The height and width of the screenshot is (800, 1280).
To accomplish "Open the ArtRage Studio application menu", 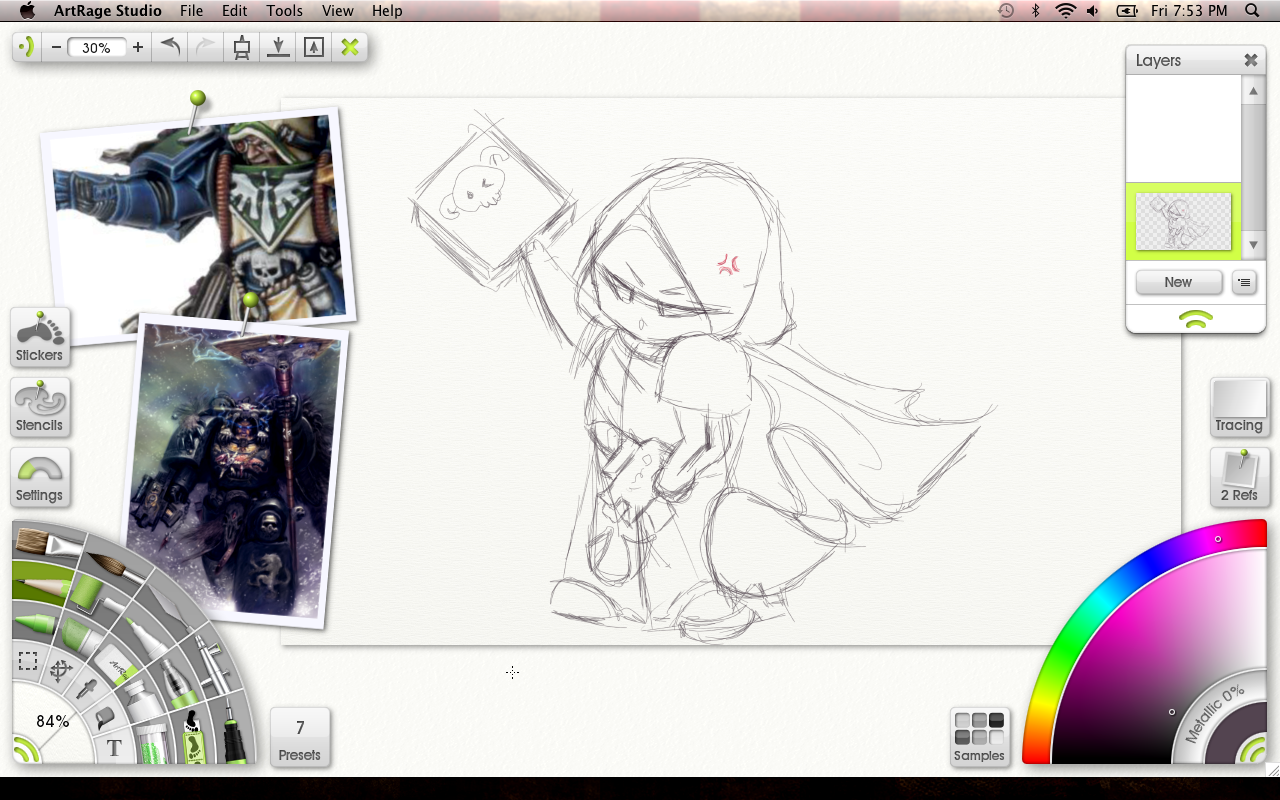I will click(x=108, y=11).
